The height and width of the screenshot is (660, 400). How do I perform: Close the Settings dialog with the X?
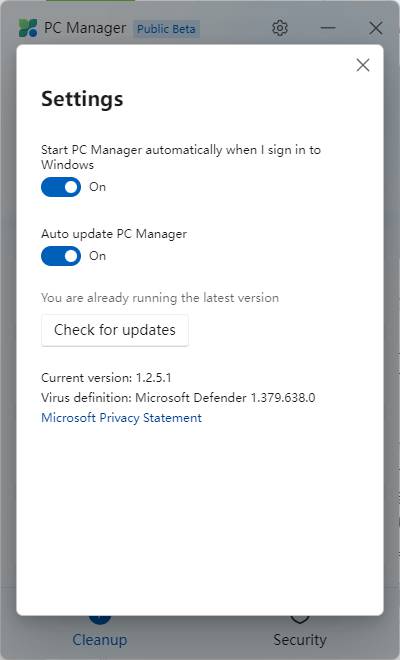(363, 65)
